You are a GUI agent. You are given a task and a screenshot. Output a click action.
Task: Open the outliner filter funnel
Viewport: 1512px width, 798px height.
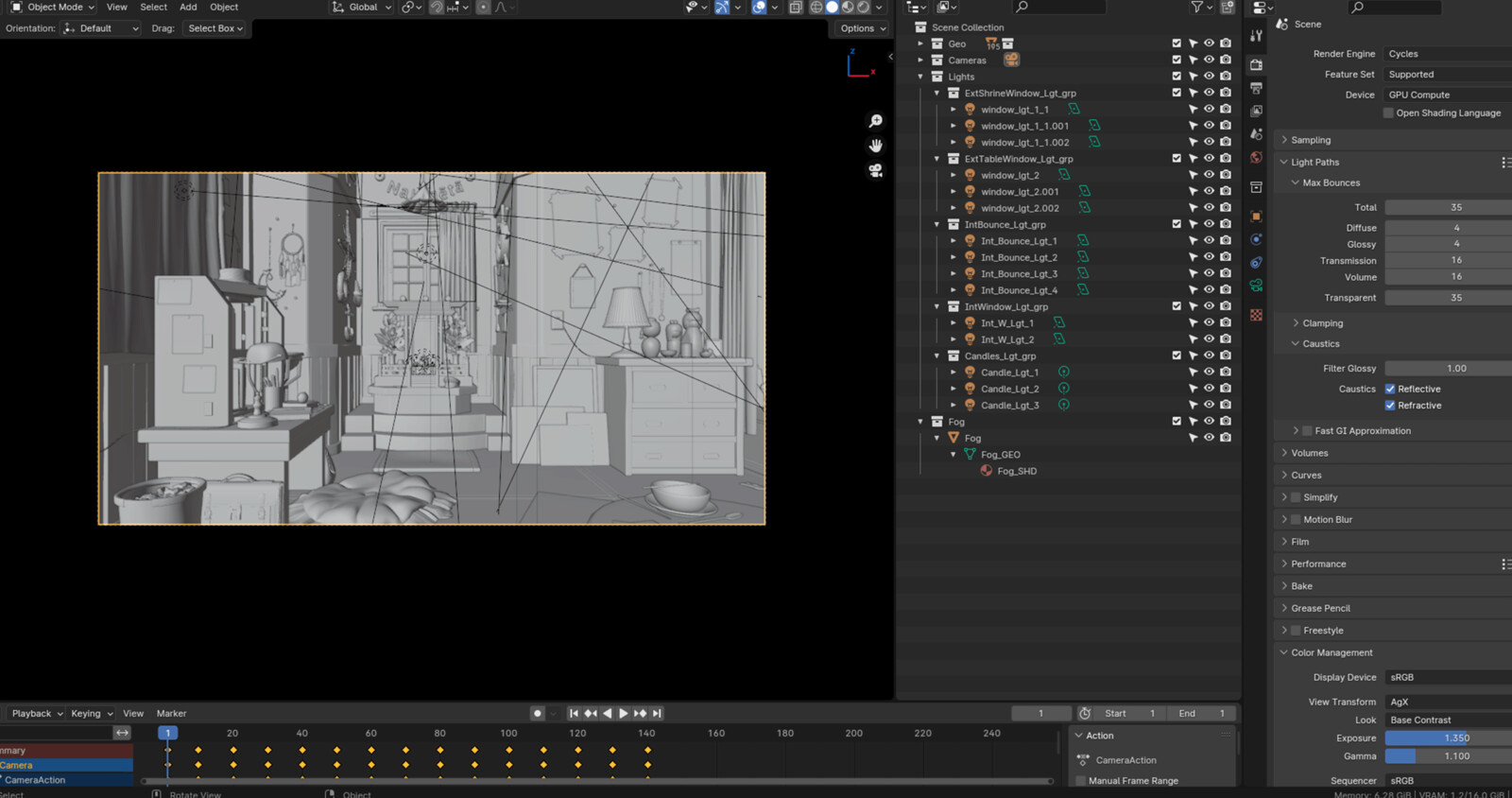point(1197,7)
